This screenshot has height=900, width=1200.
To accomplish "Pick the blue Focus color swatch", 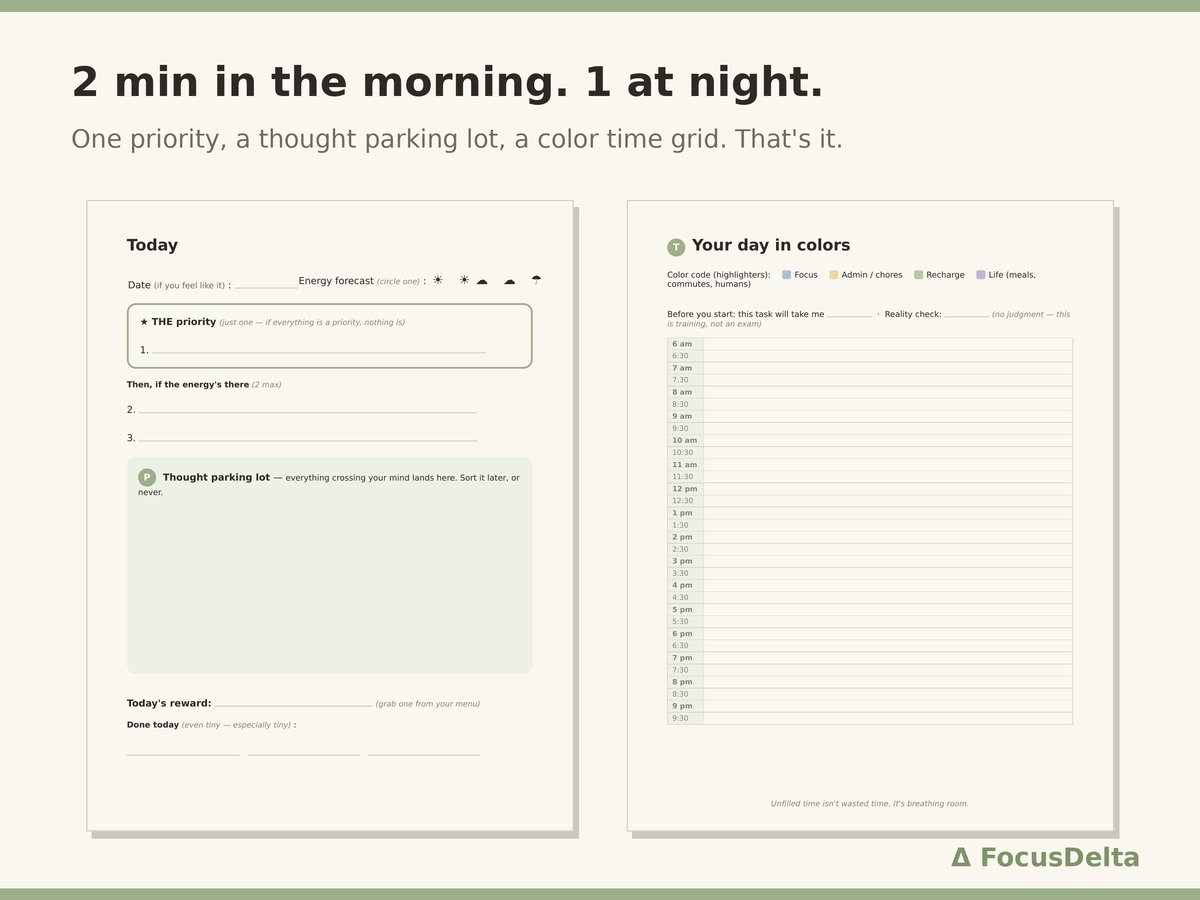I will point(786,275).
